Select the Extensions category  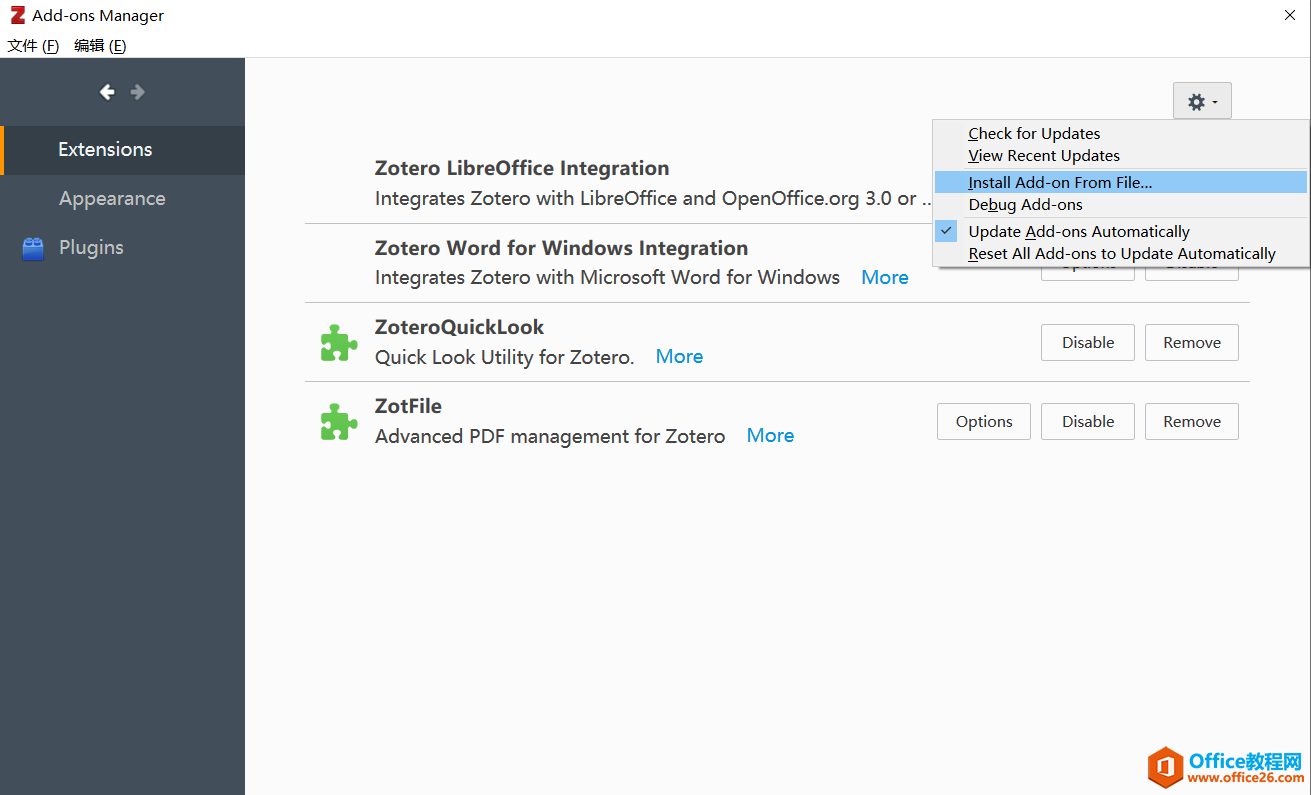[x=122, y=150]
